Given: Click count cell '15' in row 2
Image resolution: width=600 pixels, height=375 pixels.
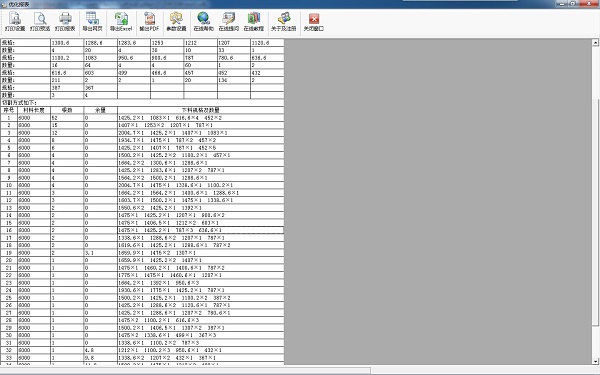Looking at the screenshot, I should pyautogui.click(x=67, y=125).
